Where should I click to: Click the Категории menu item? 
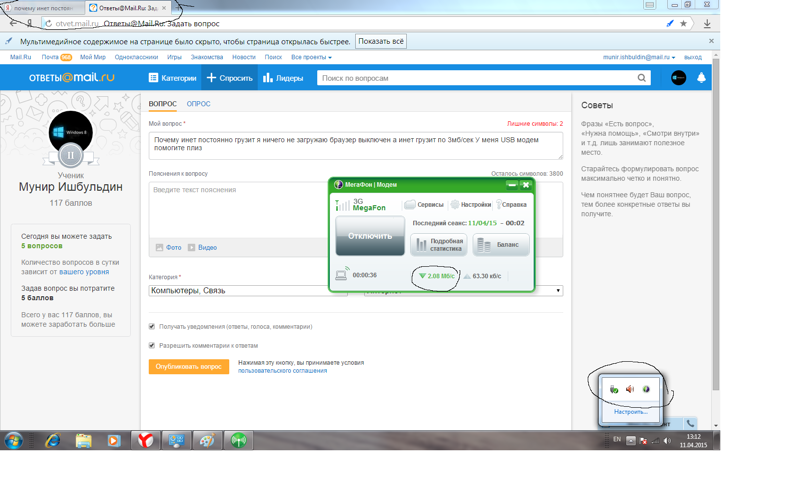pos(172,78)
